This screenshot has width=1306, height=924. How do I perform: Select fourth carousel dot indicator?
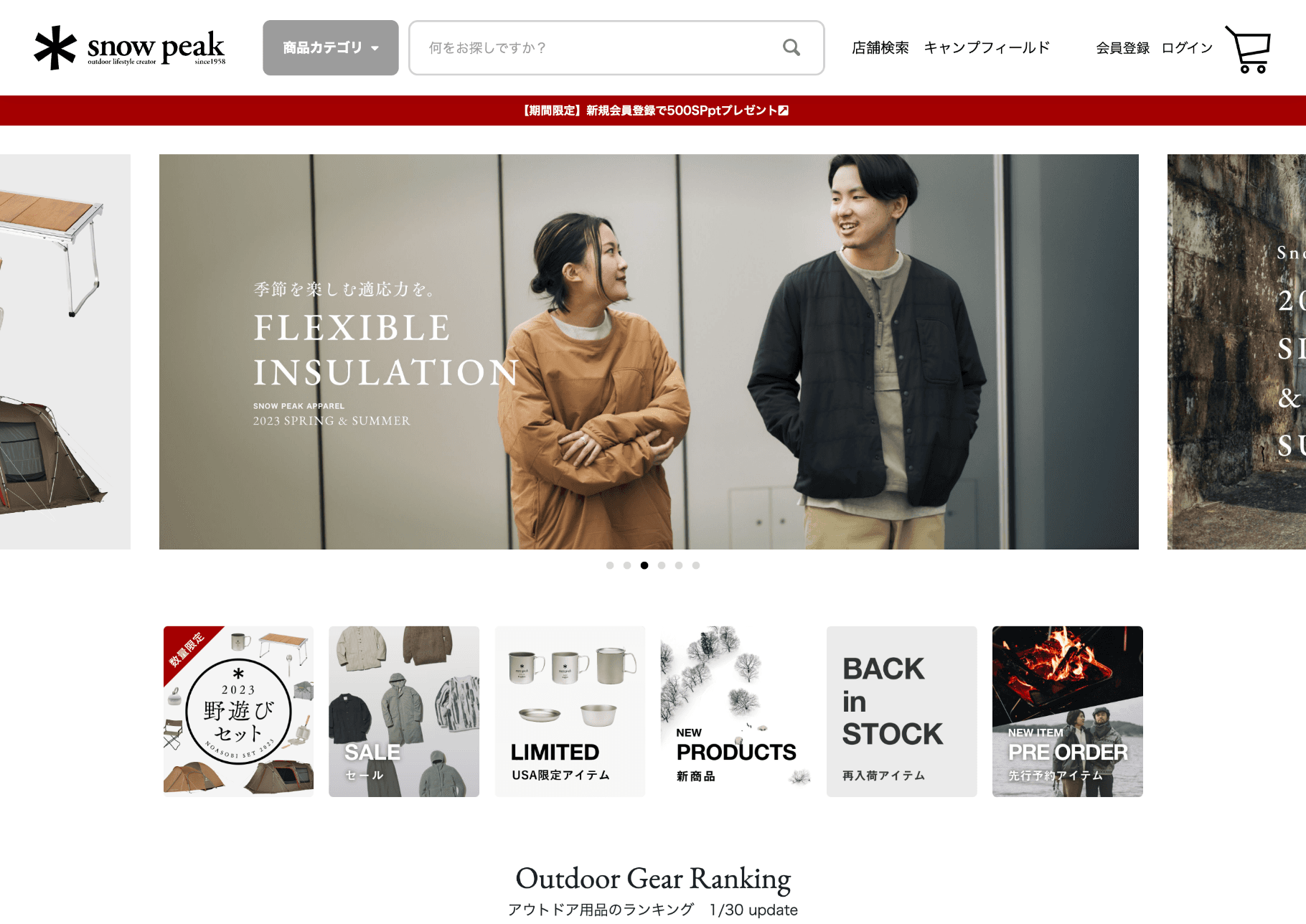[662, 565]
